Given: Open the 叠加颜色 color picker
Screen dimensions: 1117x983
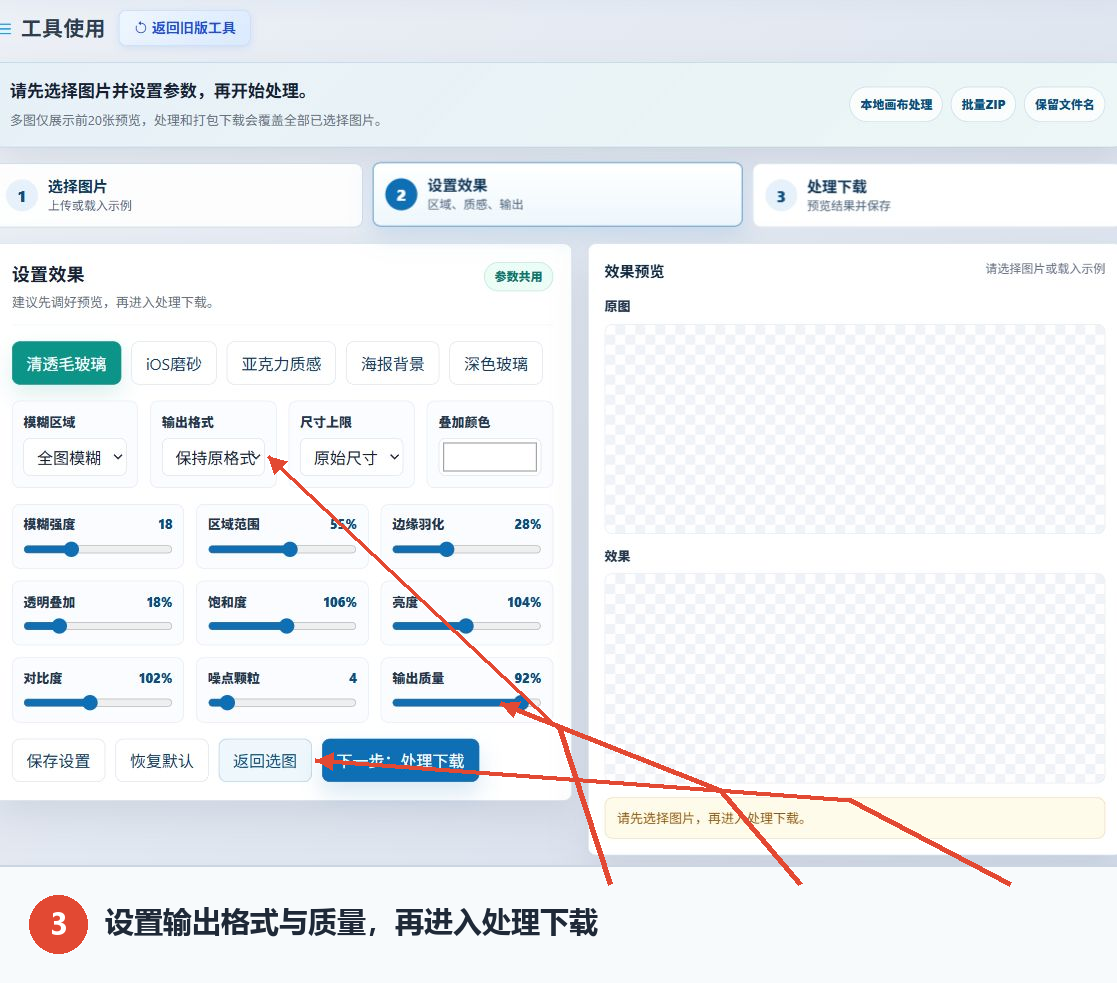Looking at the screenshot, I should tap(489, 457).
